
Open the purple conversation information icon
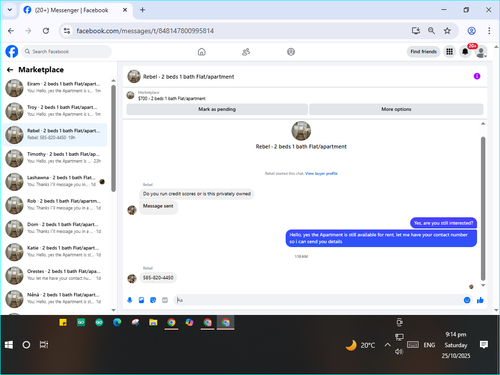coord(477,76)
